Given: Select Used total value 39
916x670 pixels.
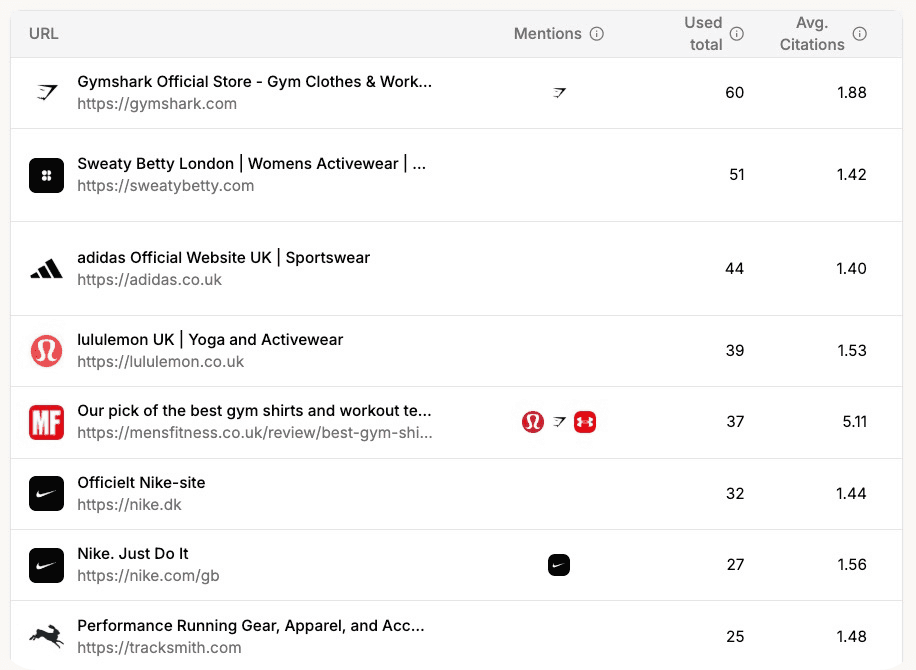Looking at the screenshot, I should coord(735,350).
